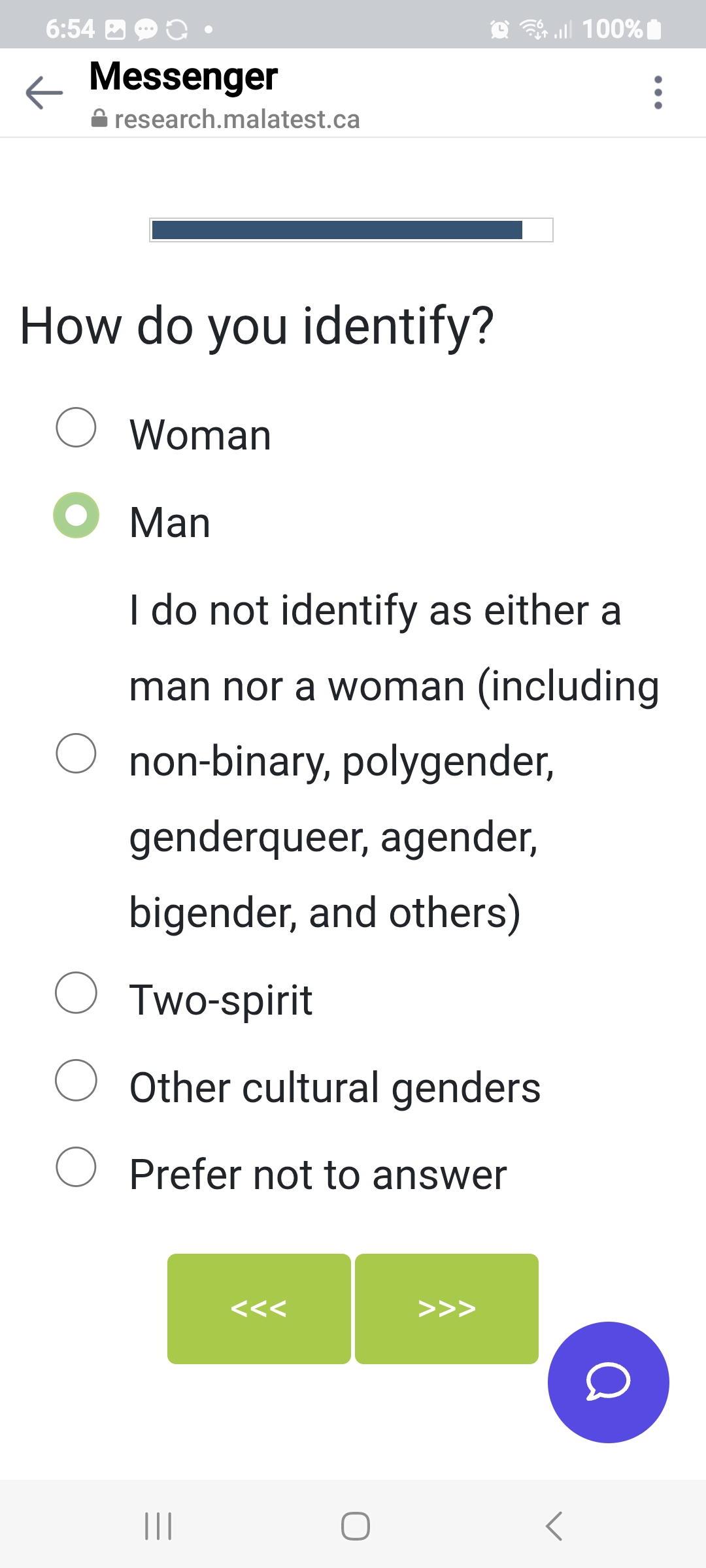
Task: Click the survey progress bar
Action: tap(352, 230)
